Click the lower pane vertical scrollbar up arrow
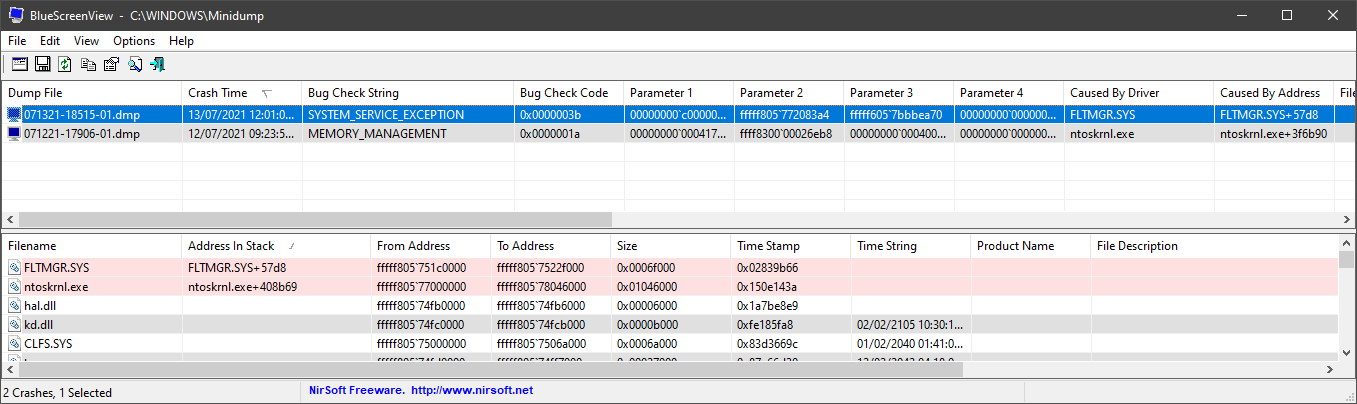 (x=1348, y=244)
